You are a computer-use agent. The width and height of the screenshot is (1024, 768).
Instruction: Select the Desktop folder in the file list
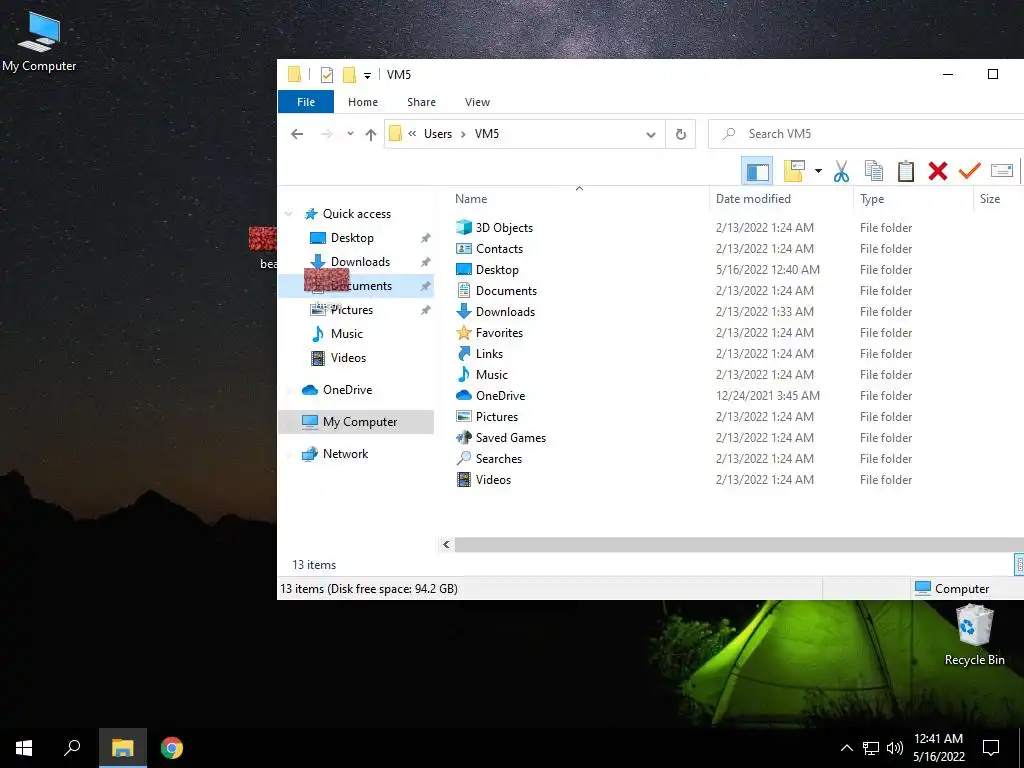[x=496, y=270]
